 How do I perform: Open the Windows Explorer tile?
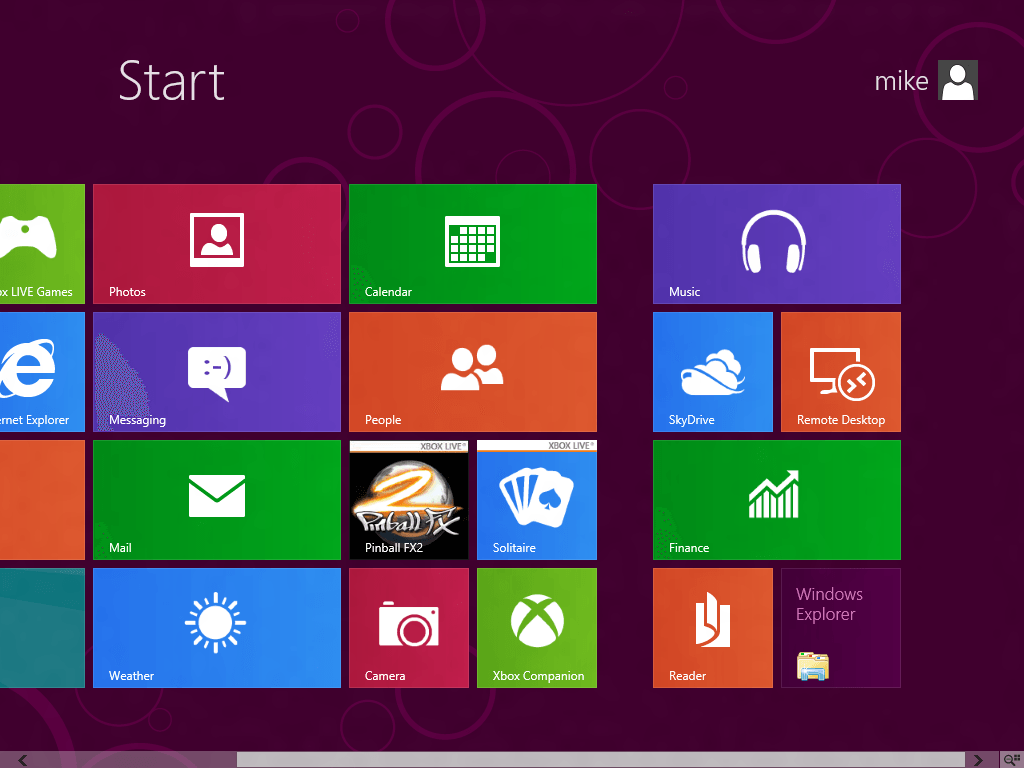point(840,627)
